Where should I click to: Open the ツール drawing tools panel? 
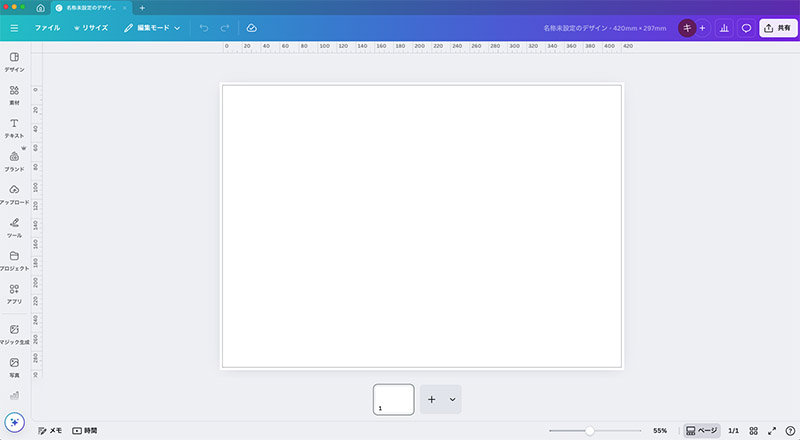[14, 226]
